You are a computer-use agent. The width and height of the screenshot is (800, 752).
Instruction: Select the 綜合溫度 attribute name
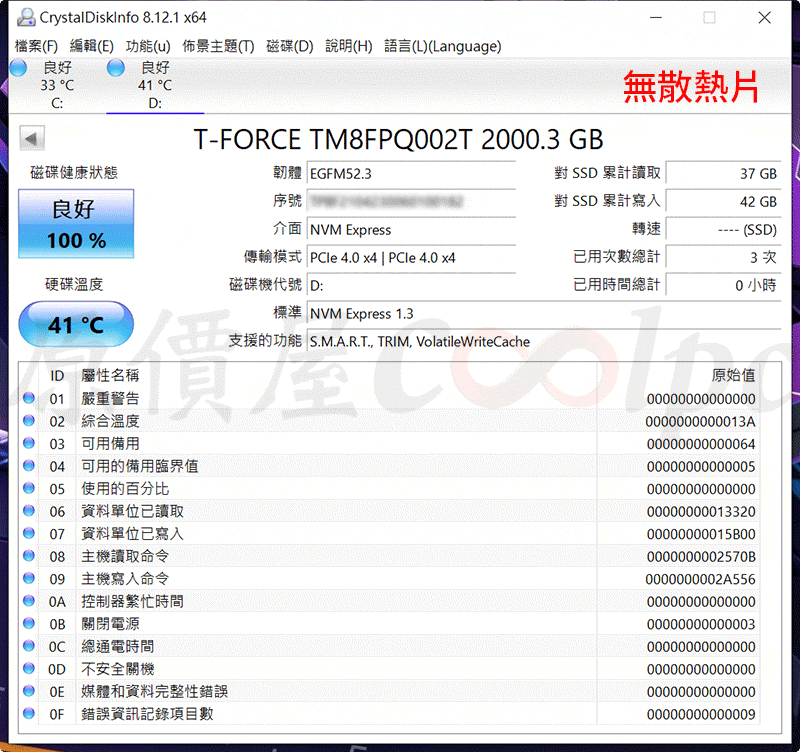coord(110,421)
